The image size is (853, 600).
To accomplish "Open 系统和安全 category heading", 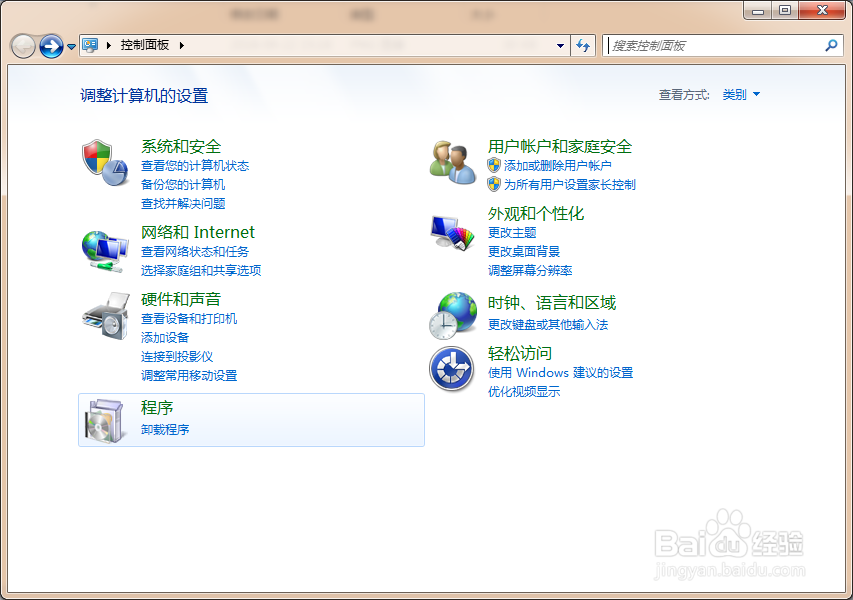I will coord(181,146).
